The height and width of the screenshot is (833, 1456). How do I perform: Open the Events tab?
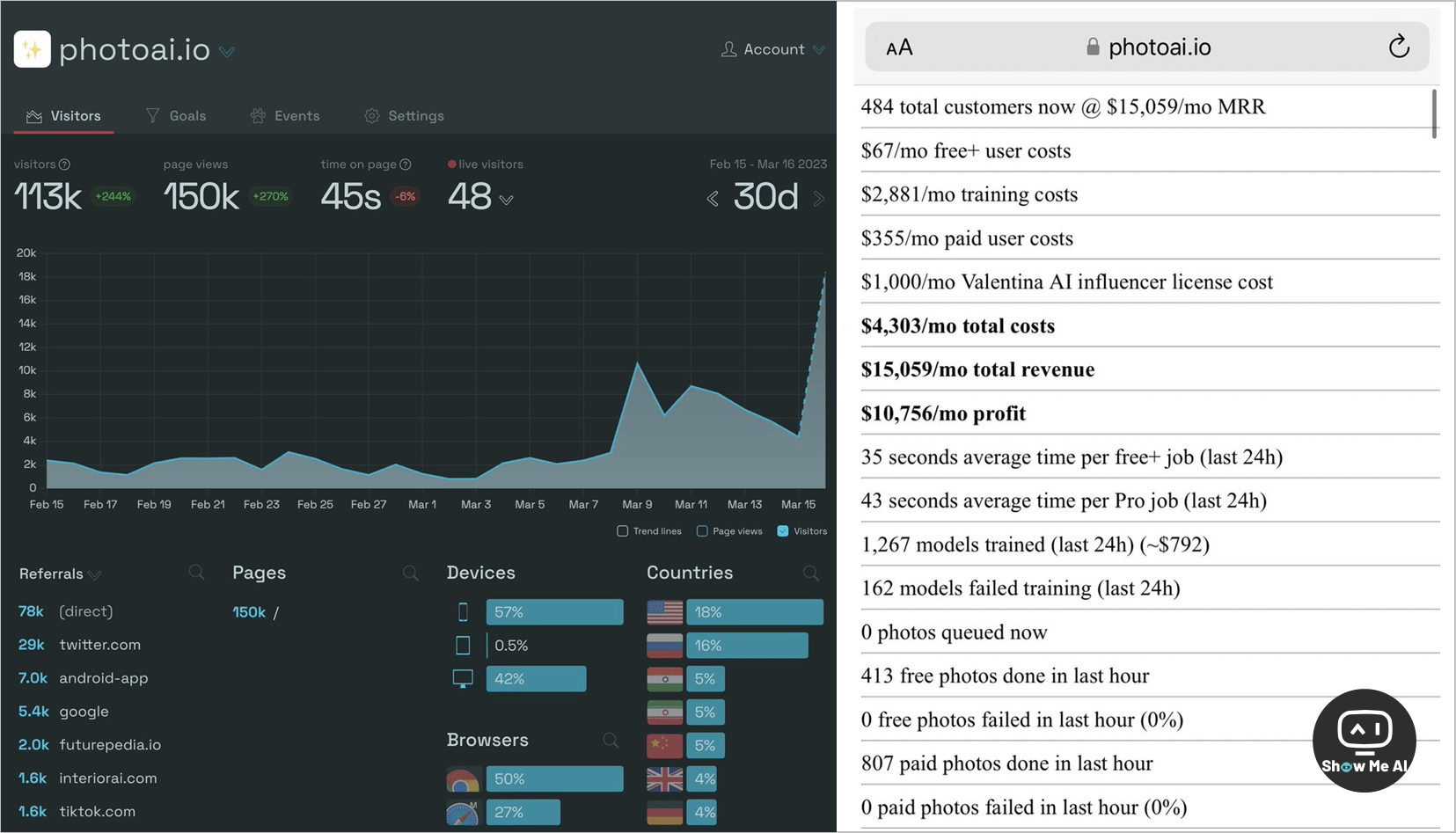(285, 116)
